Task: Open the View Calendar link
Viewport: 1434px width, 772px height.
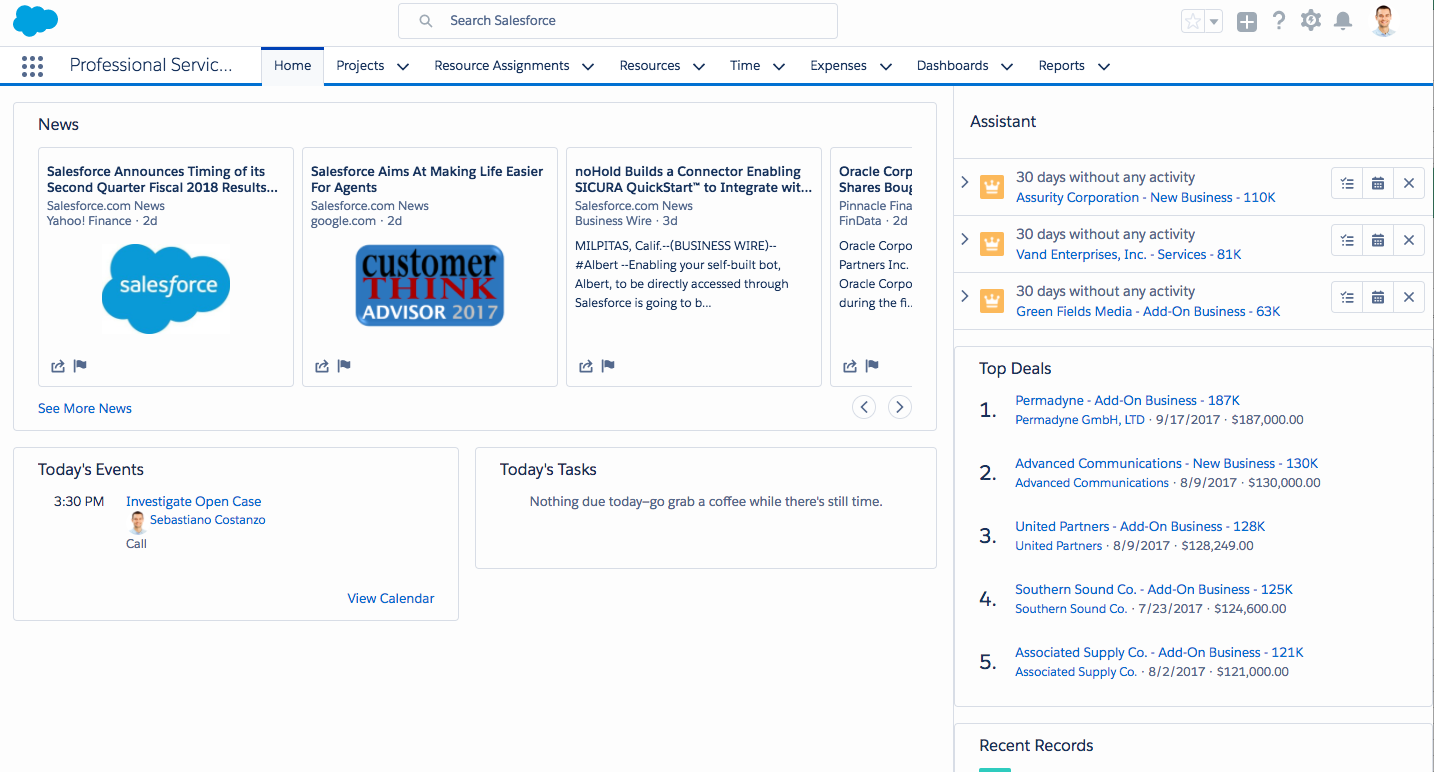Action: pos(391,598)
